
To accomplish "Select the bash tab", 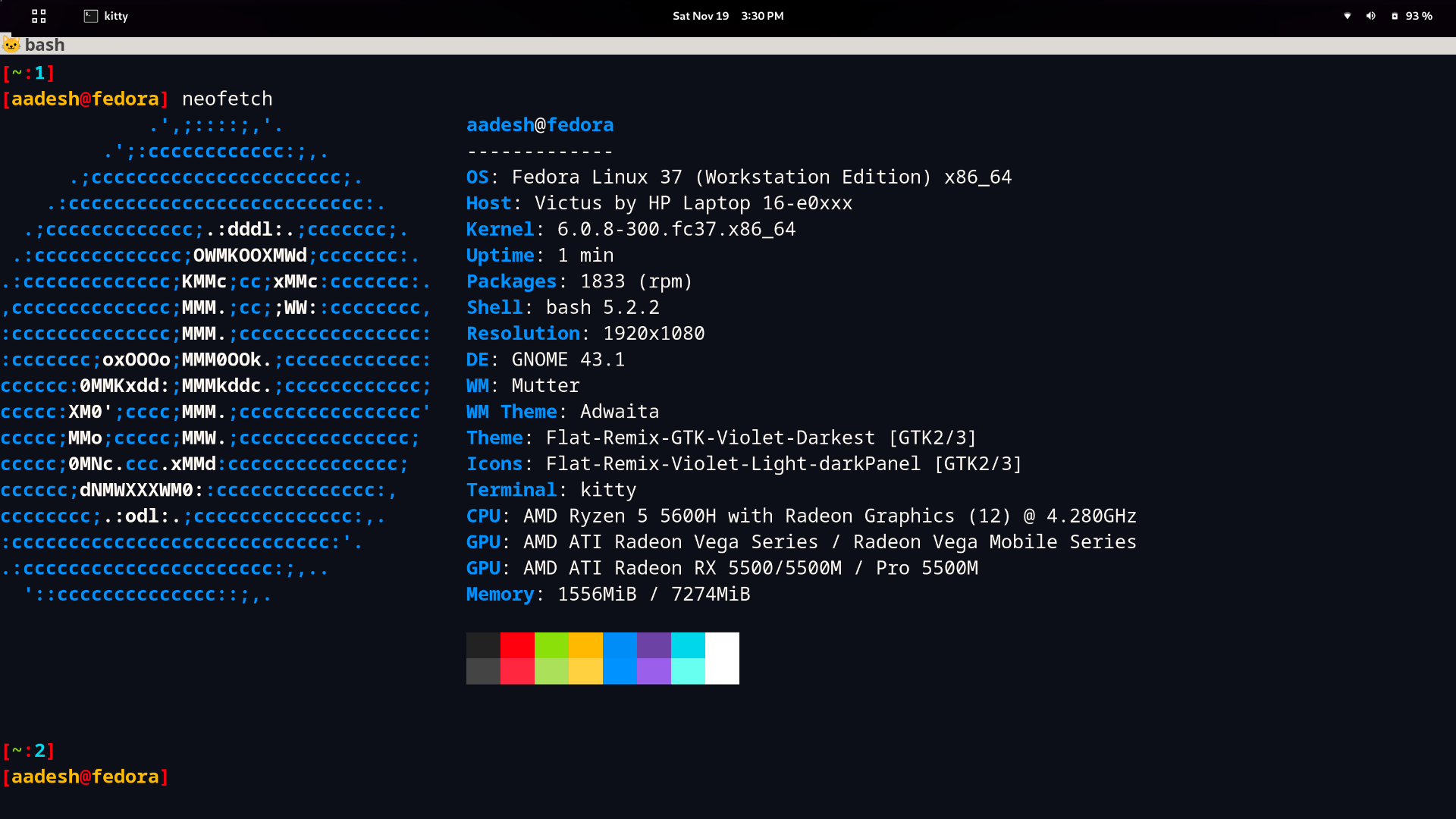I will coord(45,45).
